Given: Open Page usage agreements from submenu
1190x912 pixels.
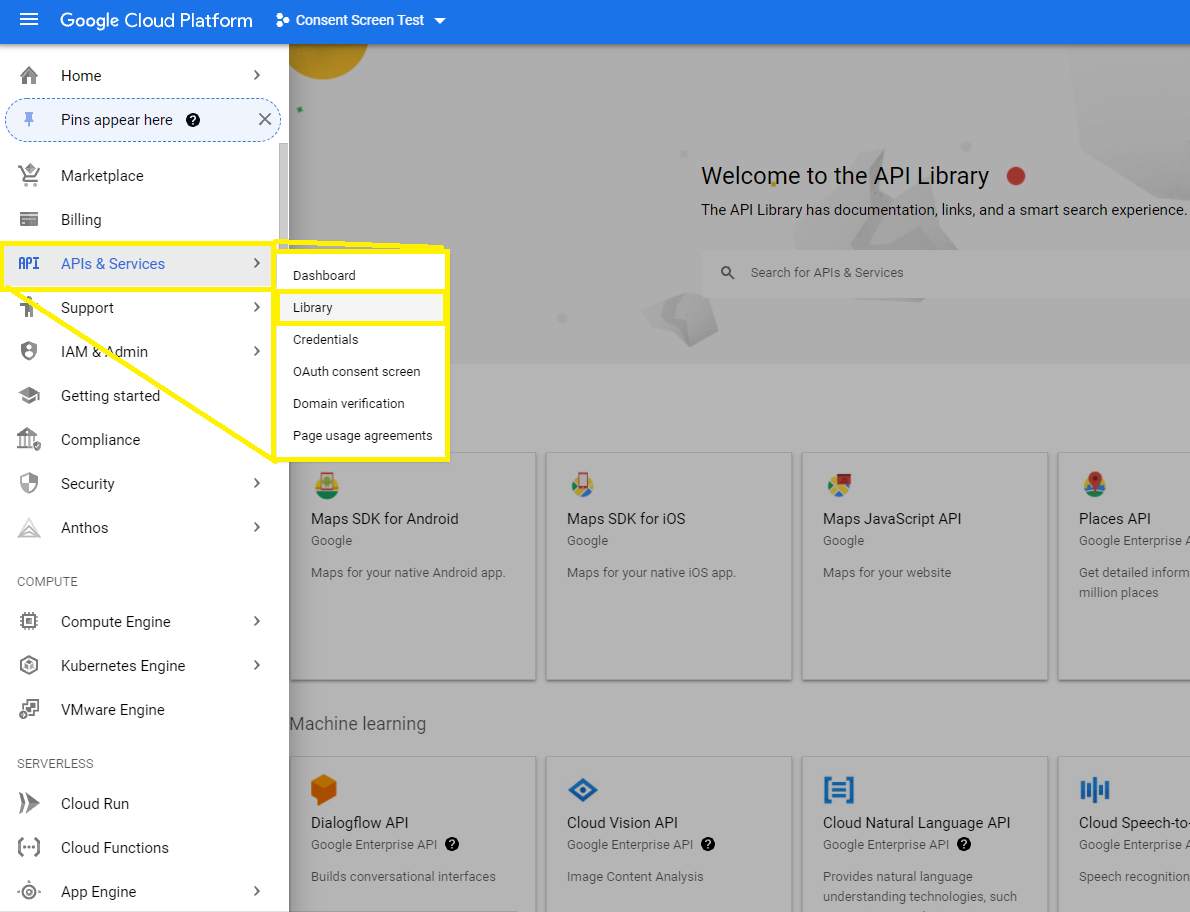Looking at the screenshot, I should (x=360, y=436).
